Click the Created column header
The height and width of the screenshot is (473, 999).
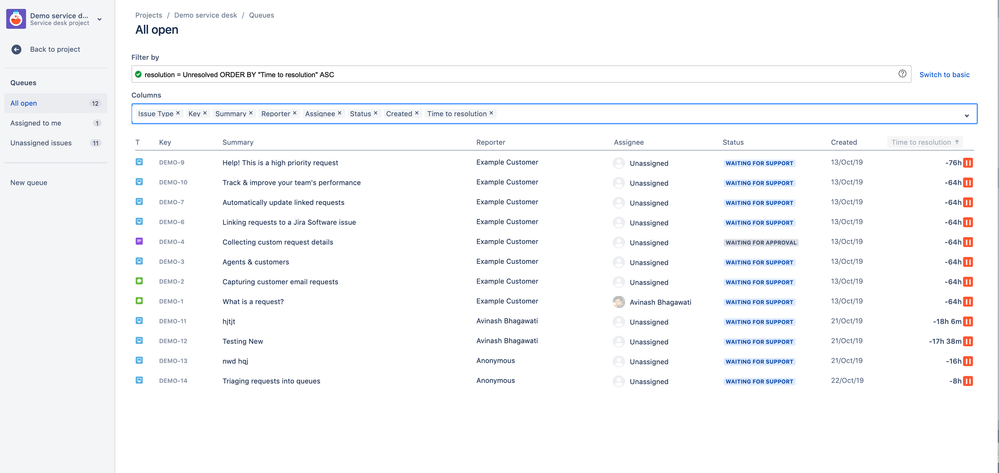tap(844, 142)
